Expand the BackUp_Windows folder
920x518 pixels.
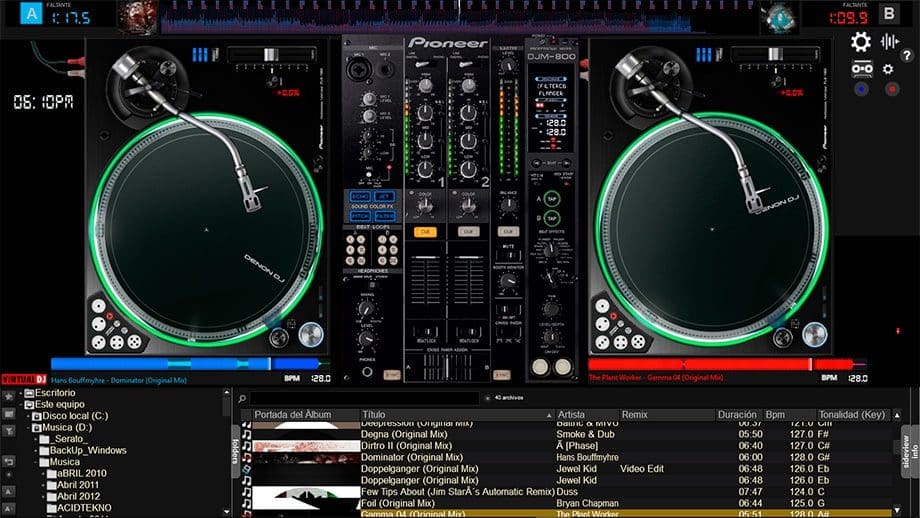(x=36, y=451)
